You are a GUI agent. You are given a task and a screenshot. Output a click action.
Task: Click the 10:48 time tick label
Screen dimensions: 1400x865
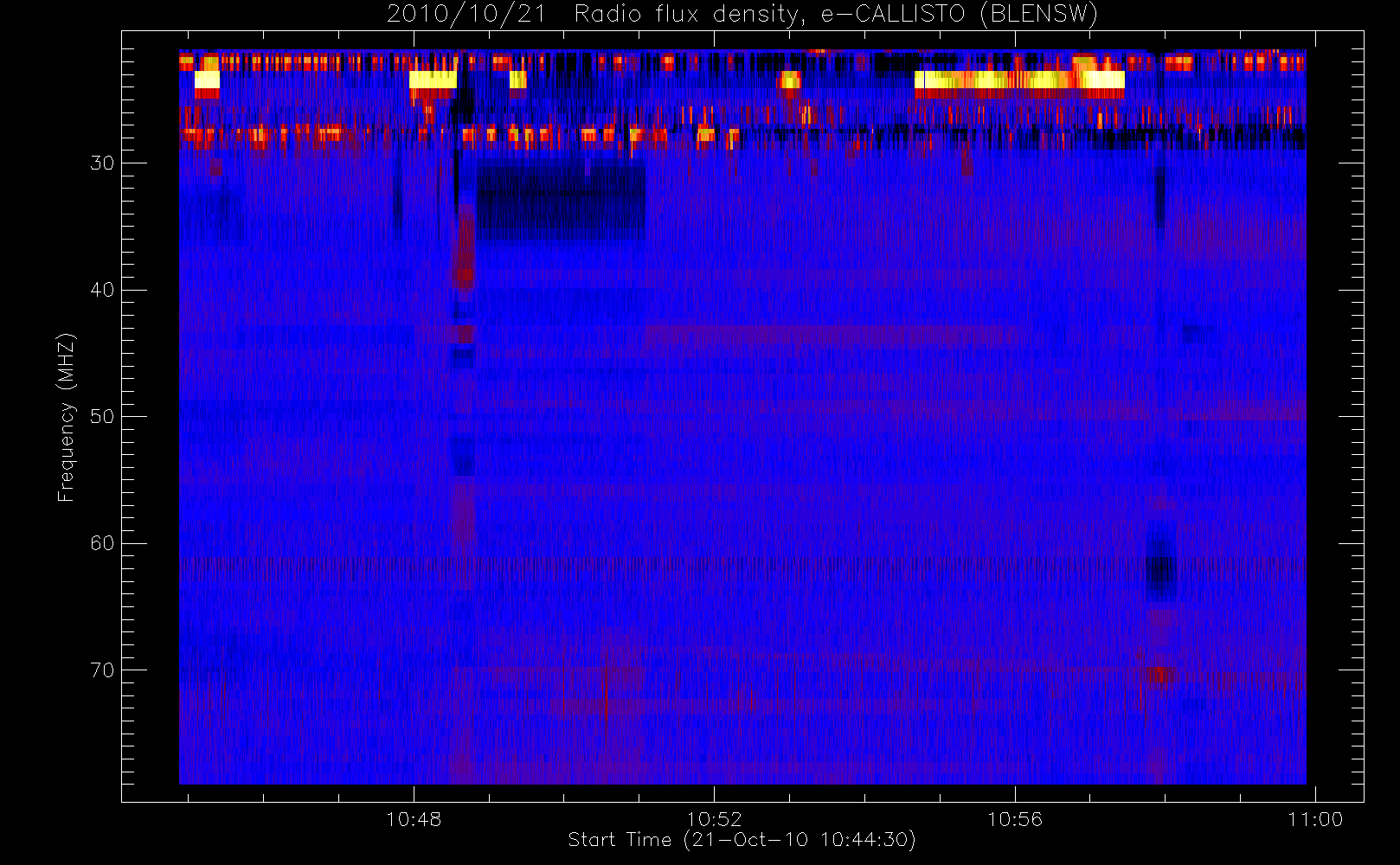point(414,819)
